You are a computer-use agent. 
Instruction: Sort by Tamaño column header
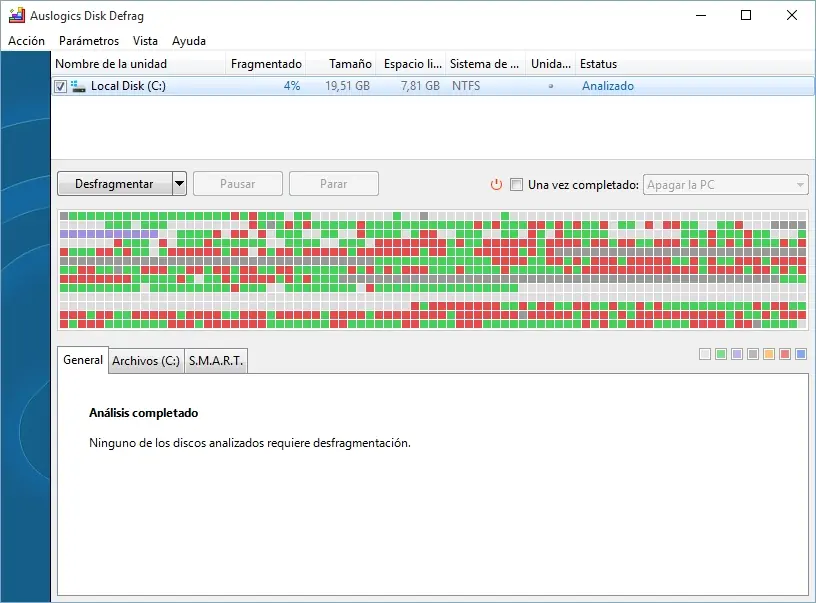[341, 64]
